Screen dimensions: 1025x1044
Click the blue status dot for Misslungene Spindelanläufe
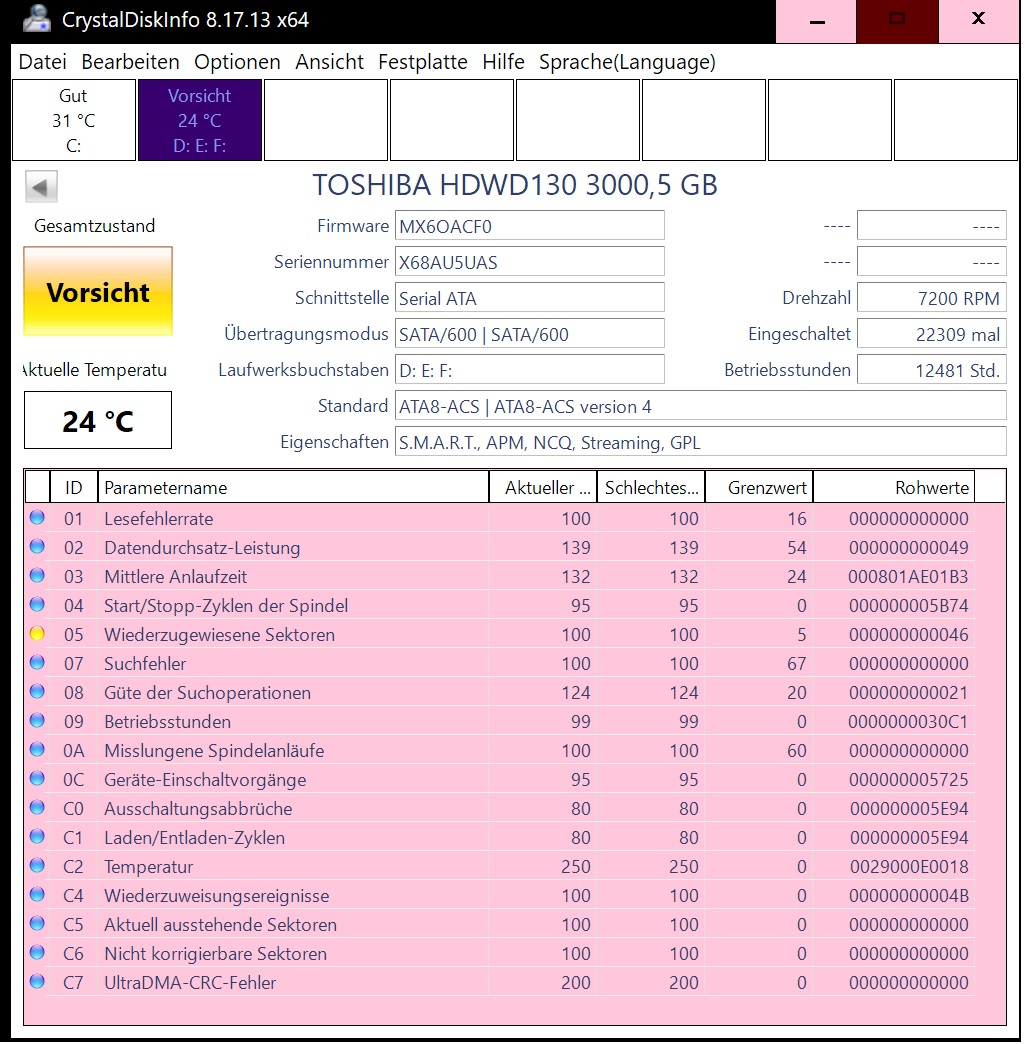coord(37,750)
